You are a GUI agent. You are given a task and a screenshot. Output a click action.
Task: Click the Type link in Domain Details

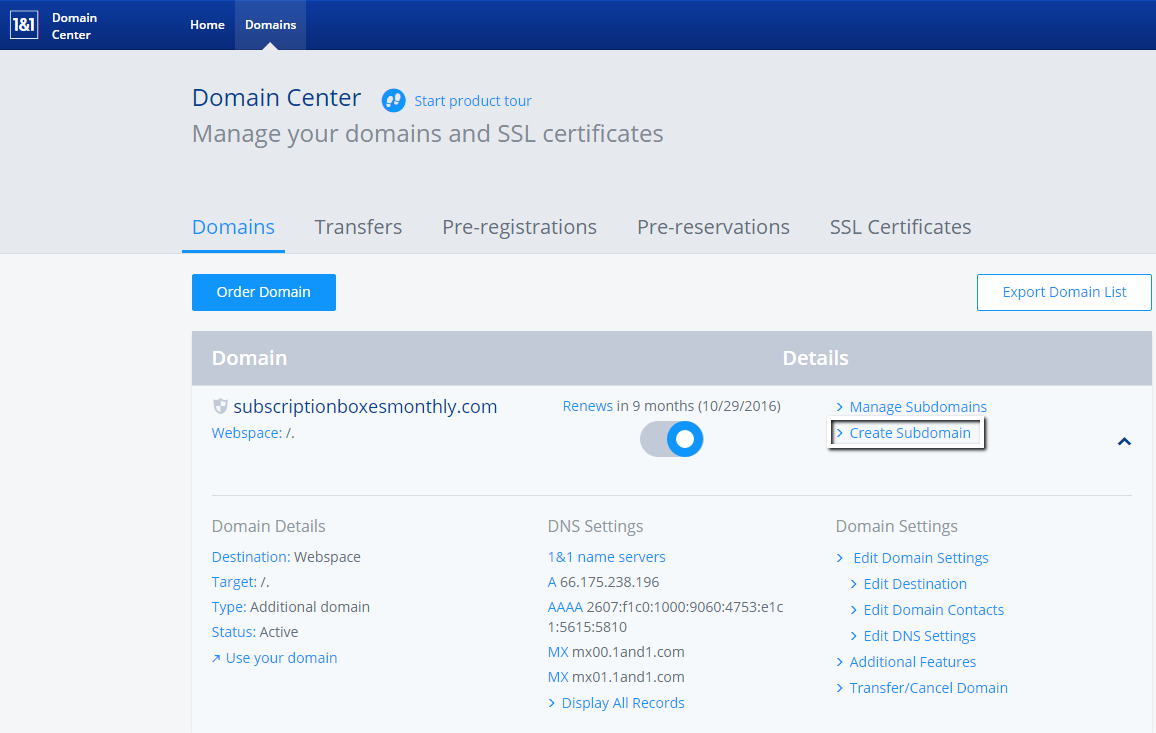pyautogui.click(x=229, y=607)
